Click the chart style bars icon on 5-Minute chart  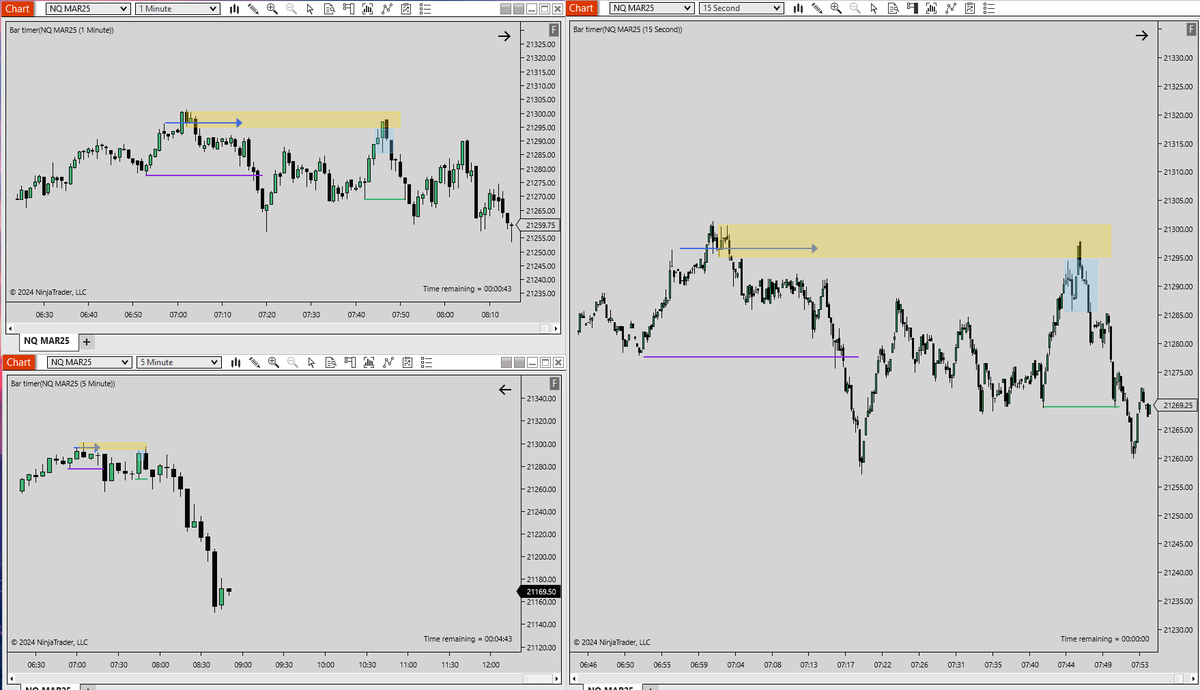233,362
